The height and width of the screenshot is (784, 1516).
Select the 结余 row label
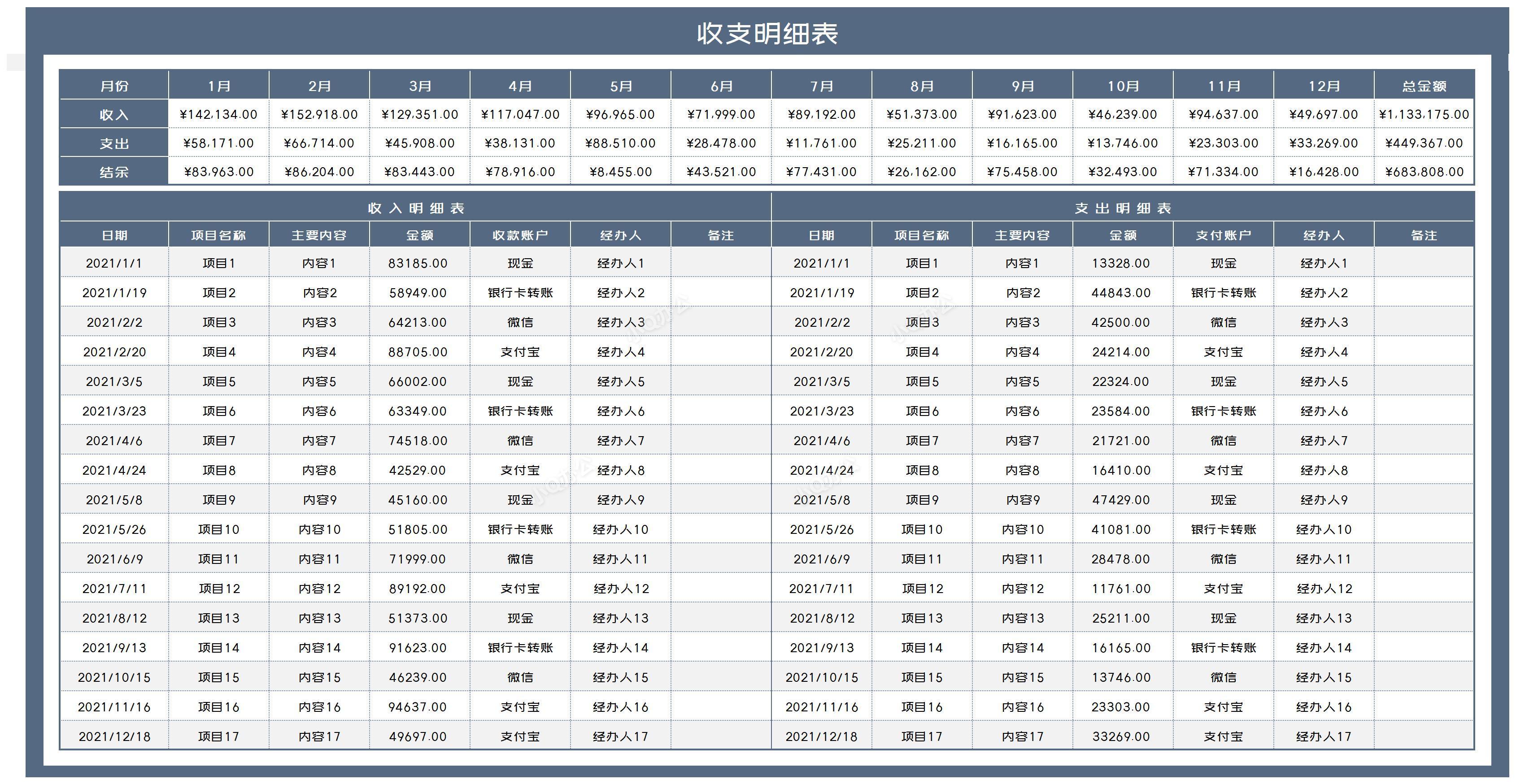pyautogui.click(x=113, y=172)
